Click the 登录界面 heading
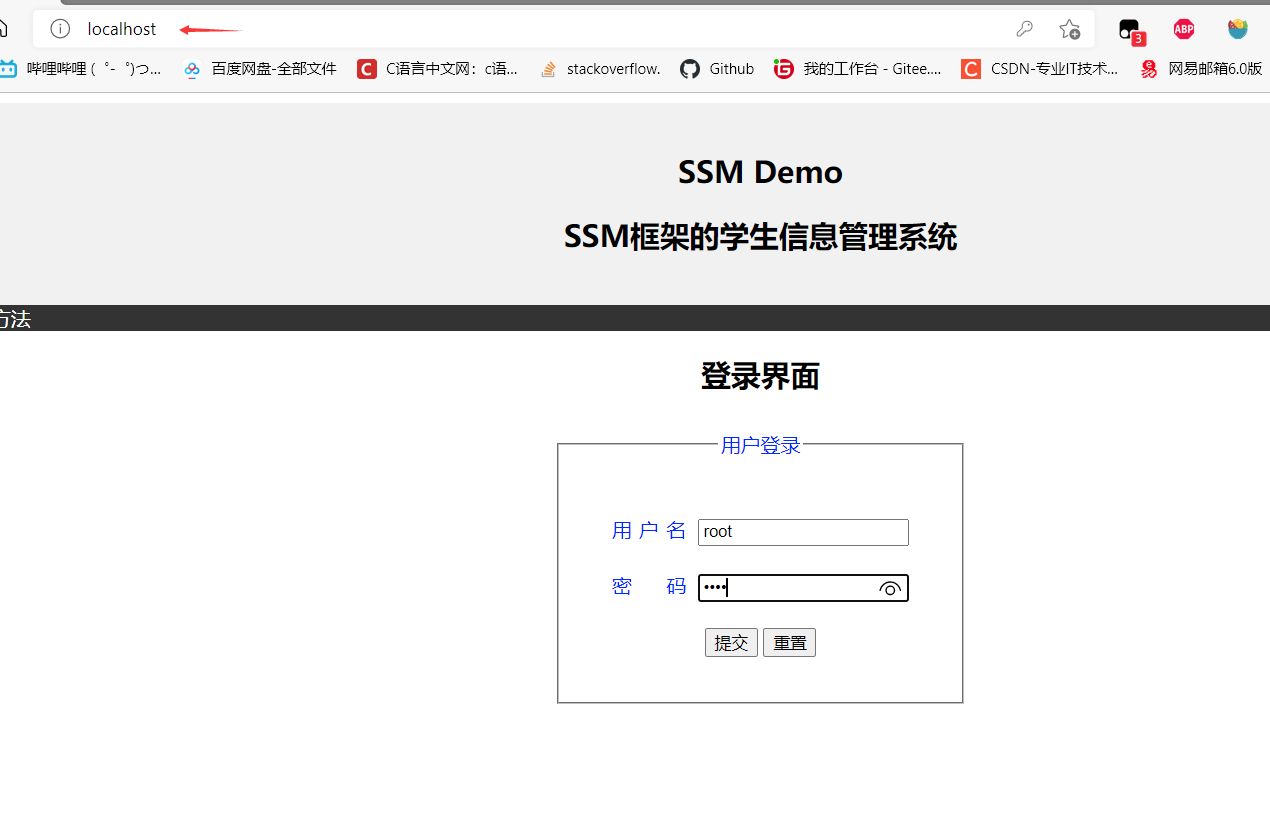Screen dimensions: 1270x814 [760, 376]
